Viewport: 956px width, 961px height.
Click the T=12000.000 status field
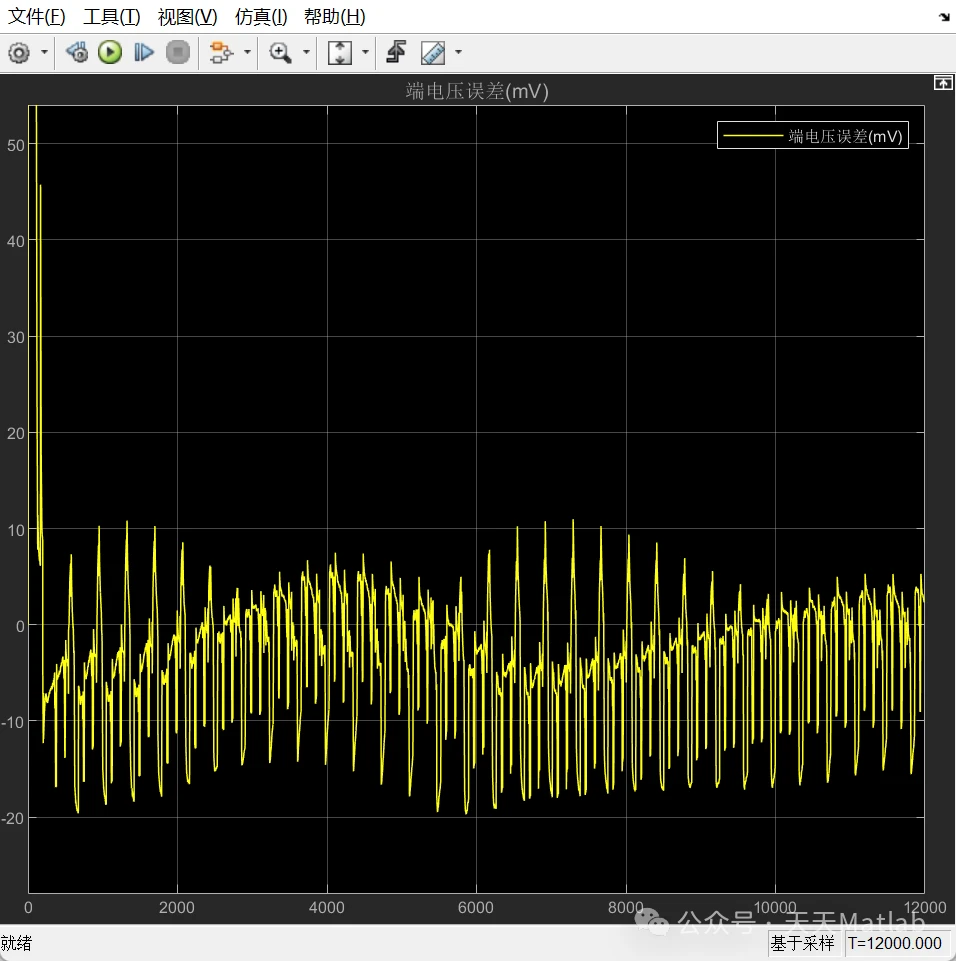pos(896,943)
